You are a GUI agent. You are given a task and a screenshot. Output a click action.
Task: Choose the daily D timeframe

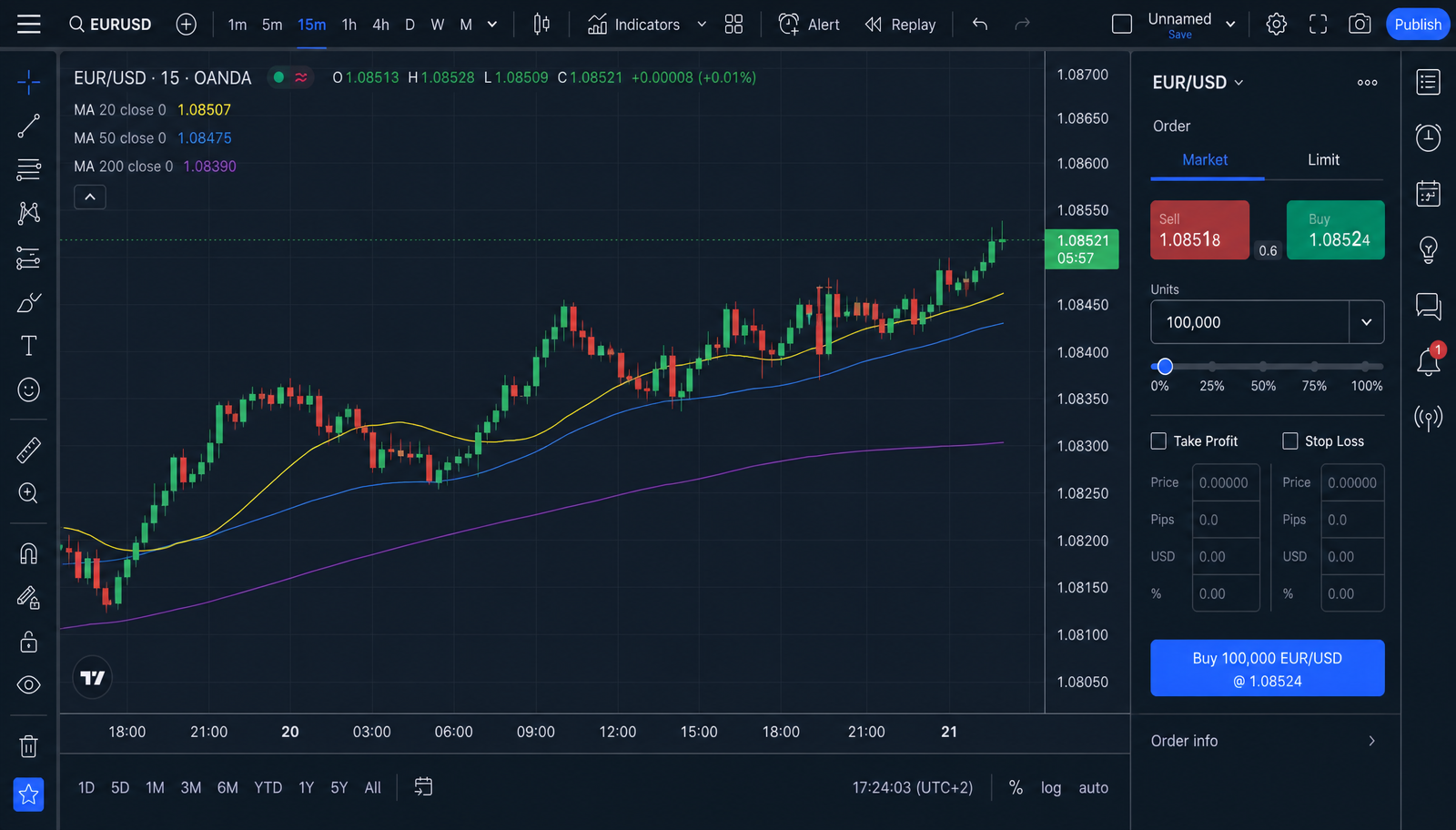click(x=409, y=25)
